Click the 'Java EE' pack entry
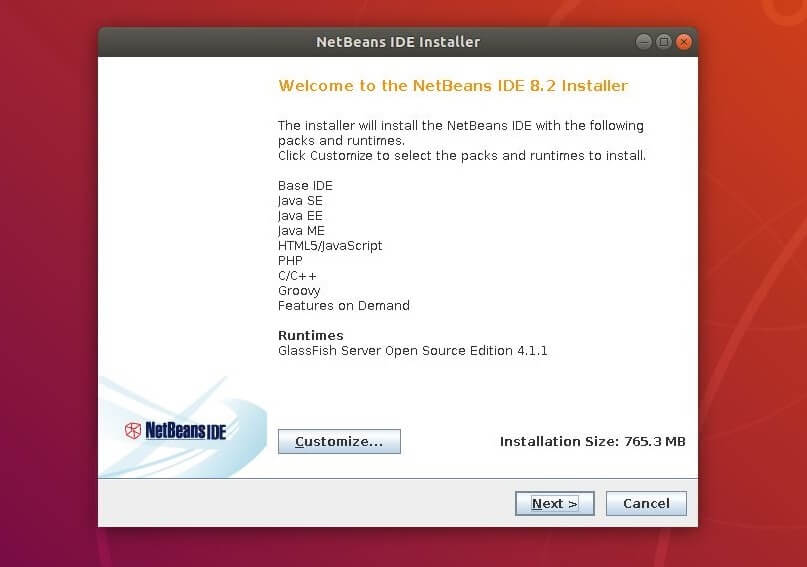 click(x=300, y=216)
